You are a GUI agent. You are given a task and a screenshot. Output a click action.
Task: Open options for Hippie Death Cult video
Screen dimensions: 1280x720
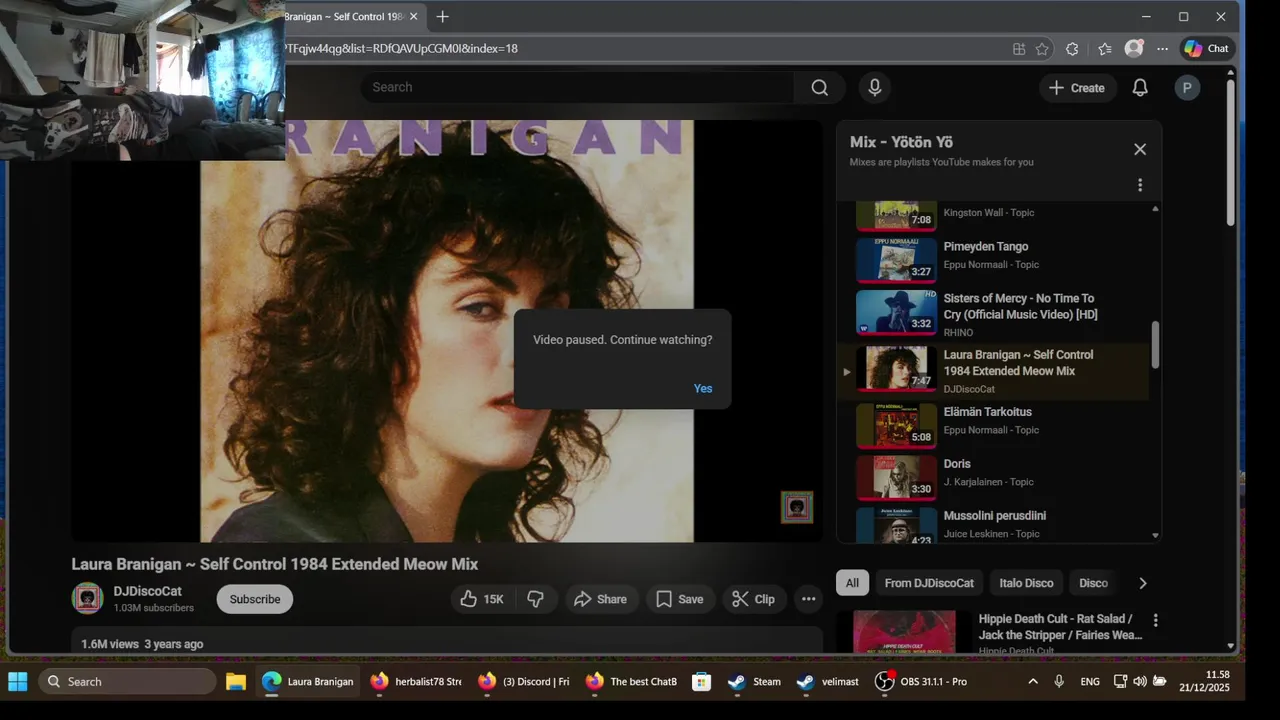(1155, 621)
